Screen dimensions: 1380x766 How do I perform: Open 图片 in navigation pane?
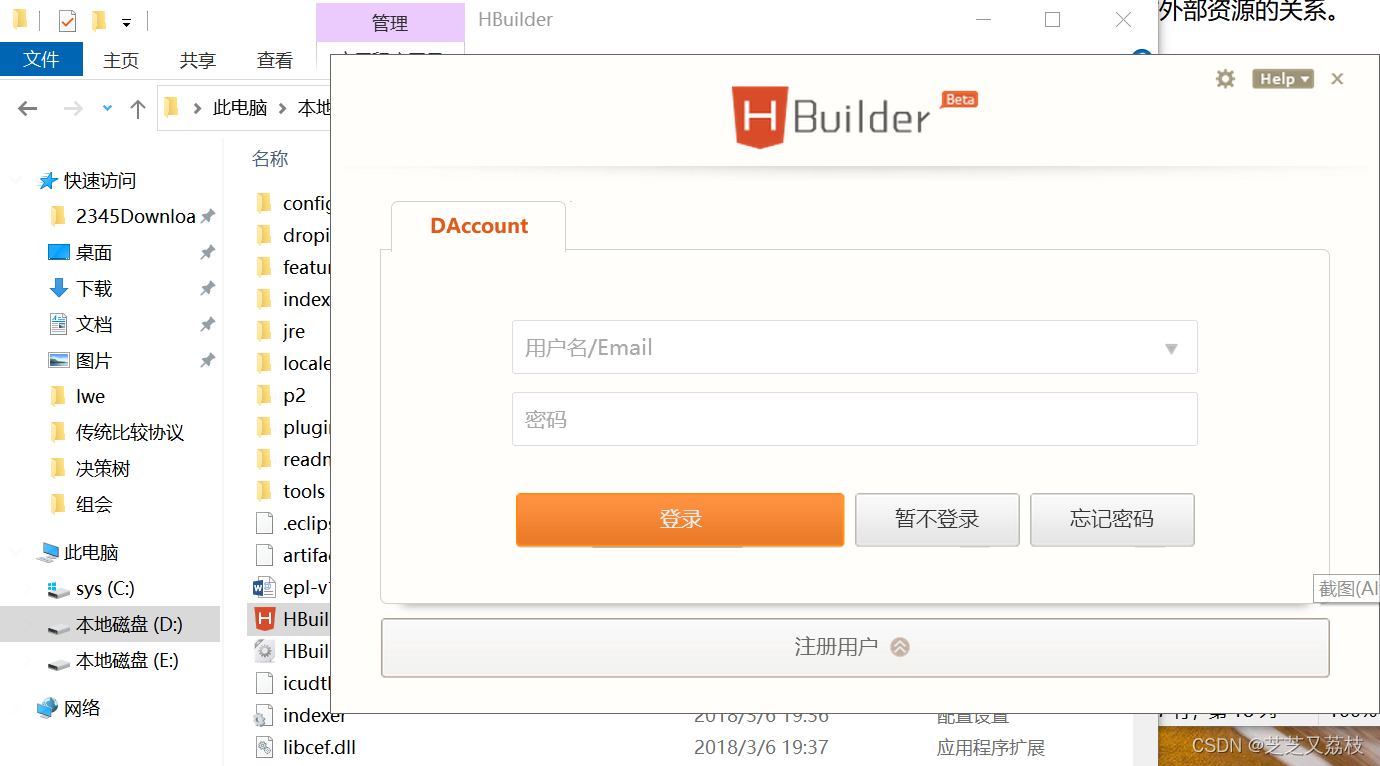(94, 361)
